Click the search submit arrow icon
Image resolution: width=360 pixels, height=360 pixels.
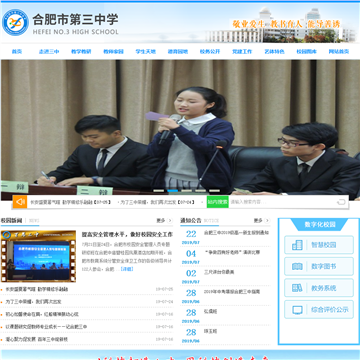click(x=341, y=202)
